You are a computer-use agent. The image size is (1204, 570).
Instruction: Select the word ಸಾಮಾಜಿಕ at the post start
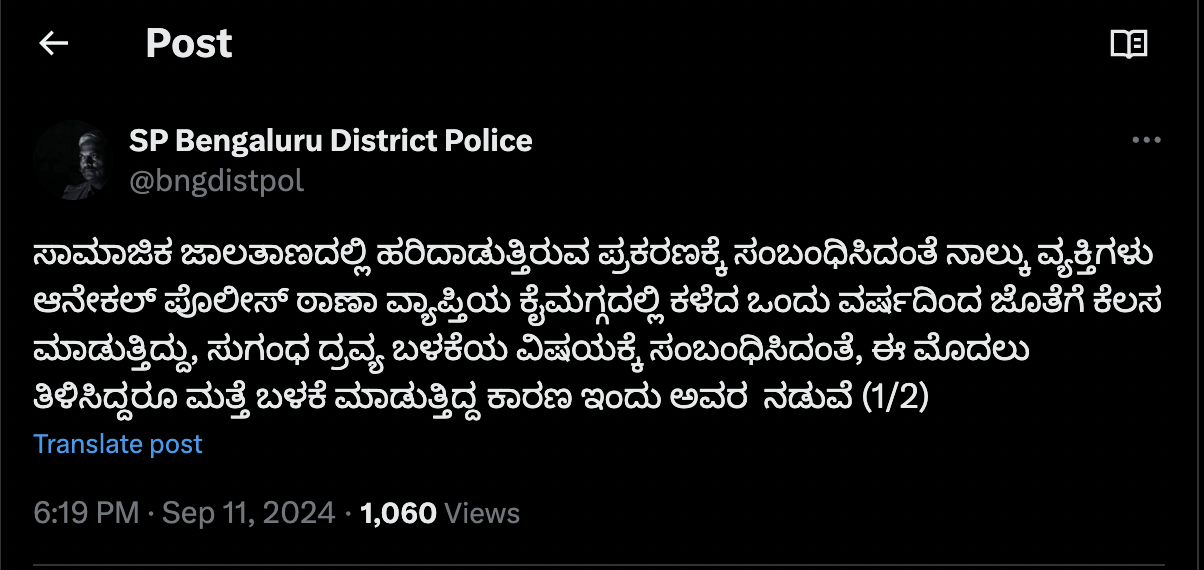tap(99, 256)
